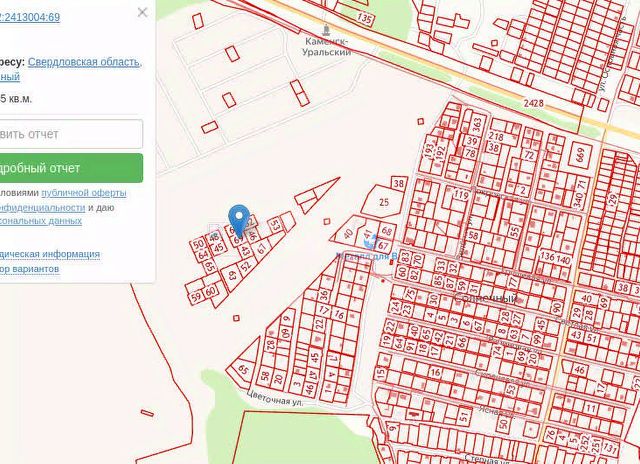
Task: Open the cadastral number link ending 2413004:69
Action: [30, 17]
